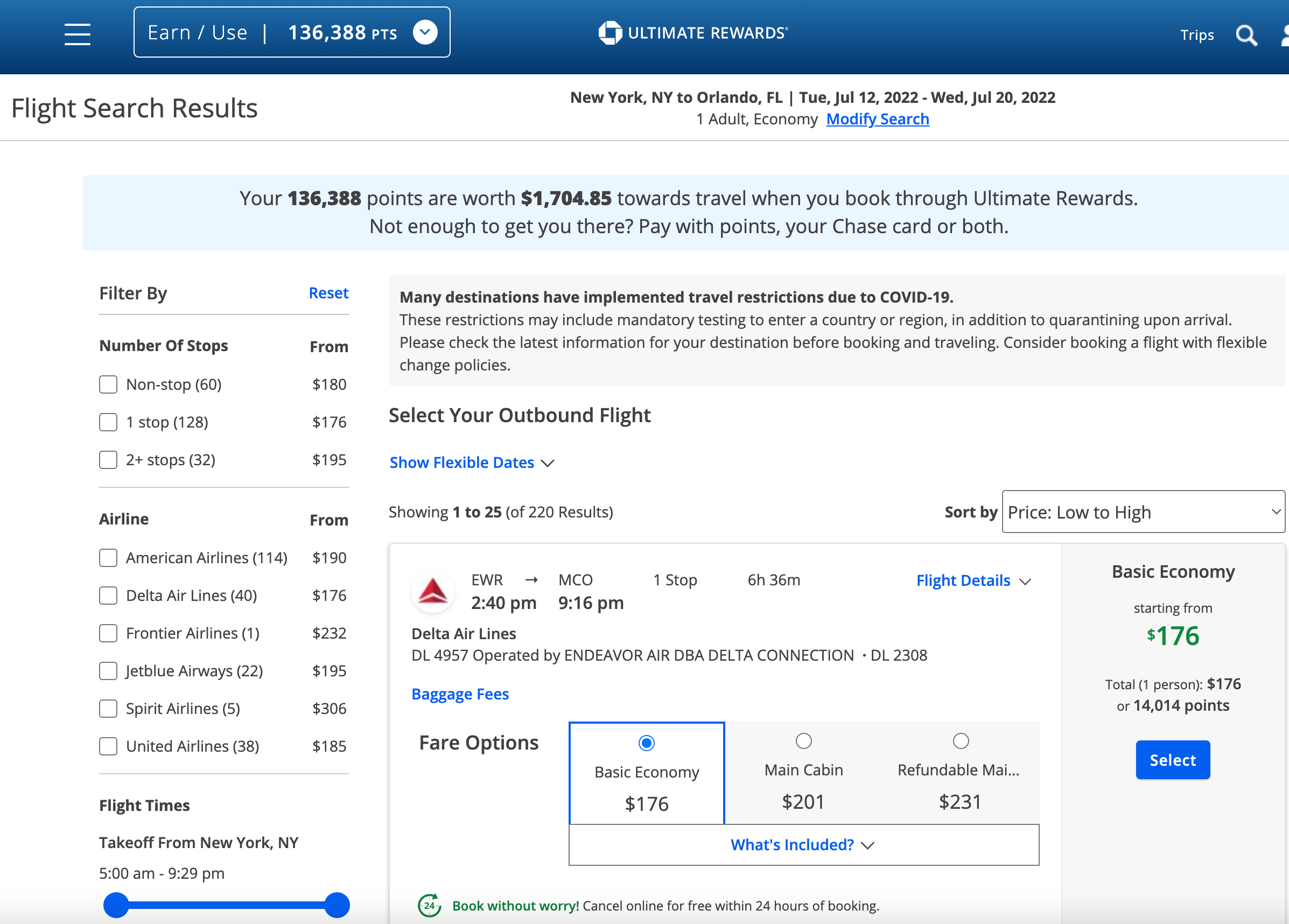Click the Select Your Outbound Flight heading
Image resolution: width=1289 pixels, height=924 pixels.
click(x=520, y=415)
